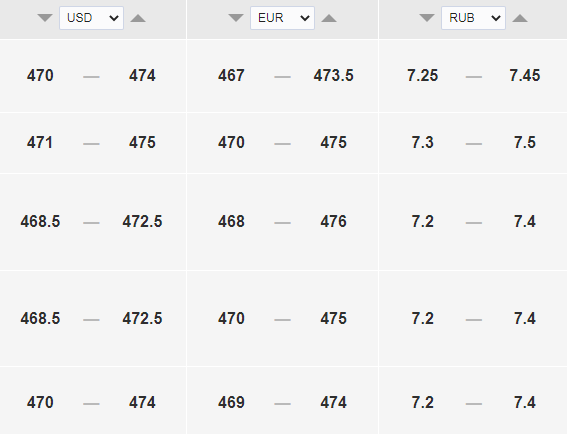Select the 469 EUR buy rate
Viewport: 567px width, 434px height.
click(x=231, y=403)
